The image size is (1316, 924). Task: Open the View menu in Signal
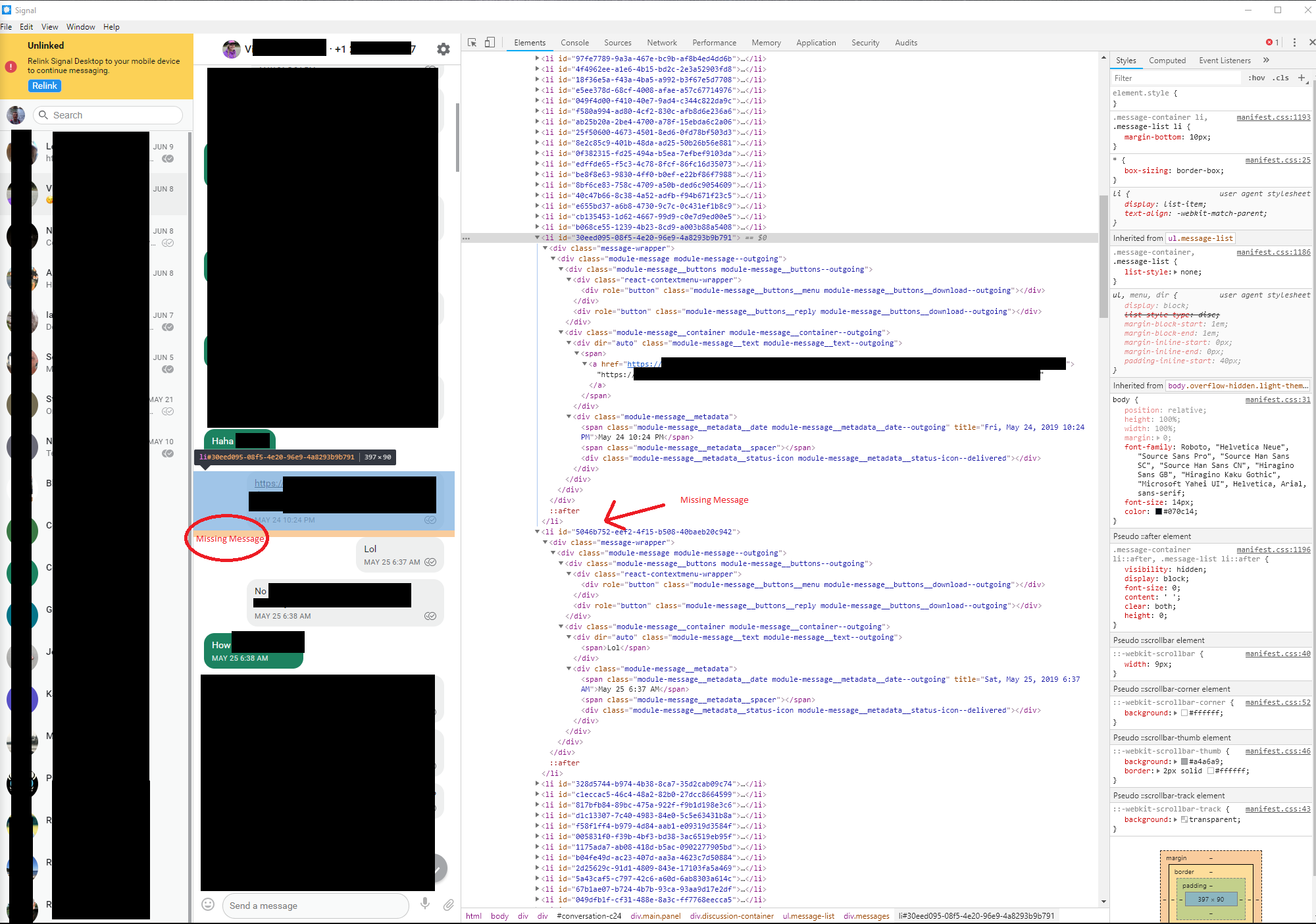point(49,27)
